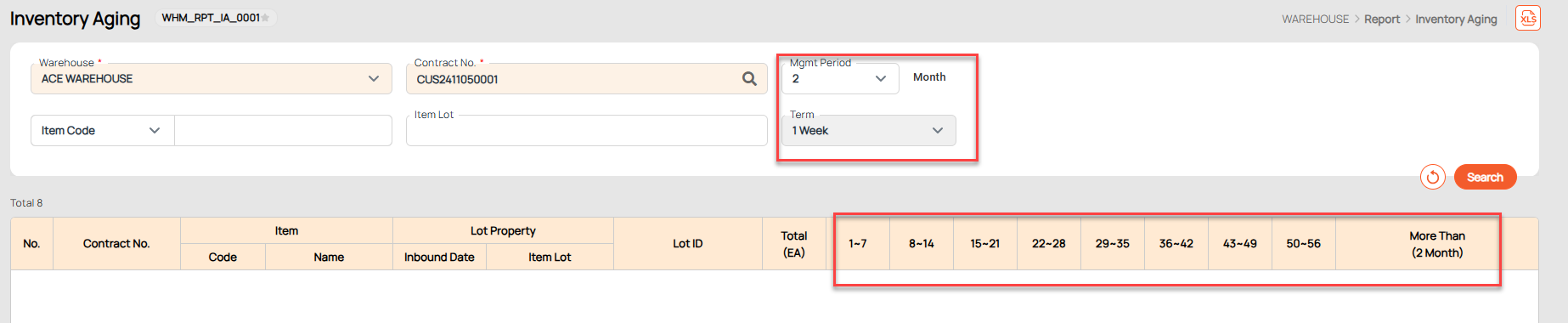Click the Inventory Aging breadcrumb

pos(1456,19)
